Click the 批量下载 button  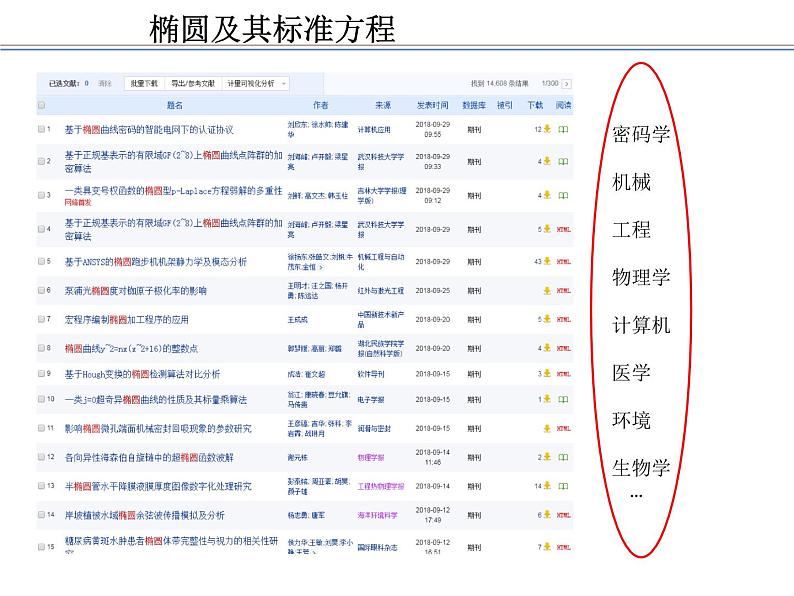(x=144, y=84)
